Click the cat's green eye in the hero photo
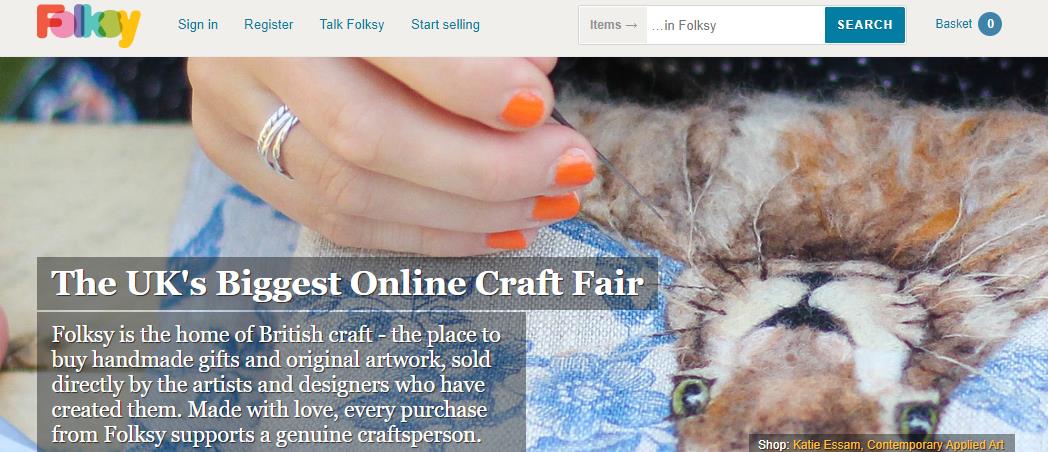The width and height of the screenshot is (1048, 452). click(x=691, y=396)
